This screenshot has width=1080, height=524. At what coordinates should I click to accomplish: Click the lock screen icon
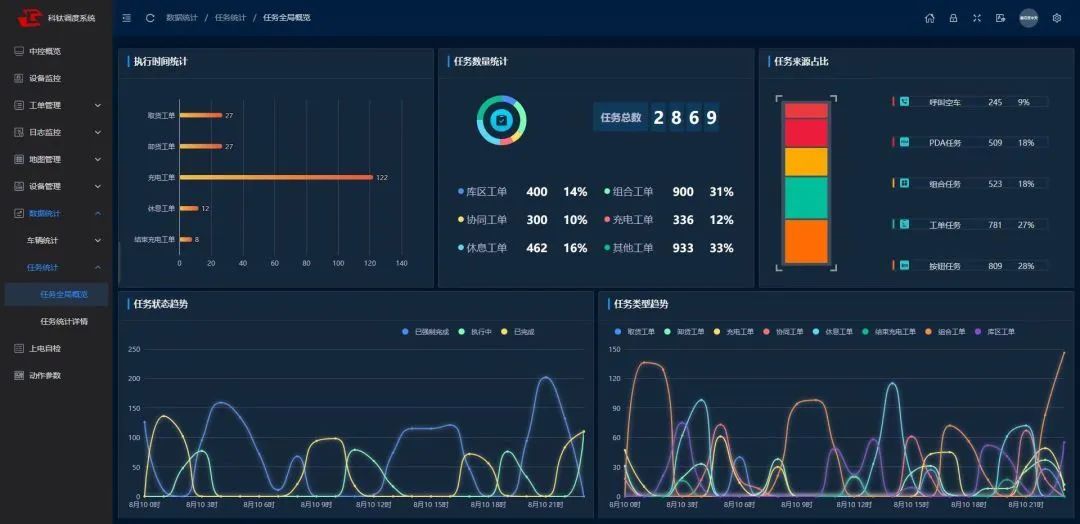click(953, 18)
